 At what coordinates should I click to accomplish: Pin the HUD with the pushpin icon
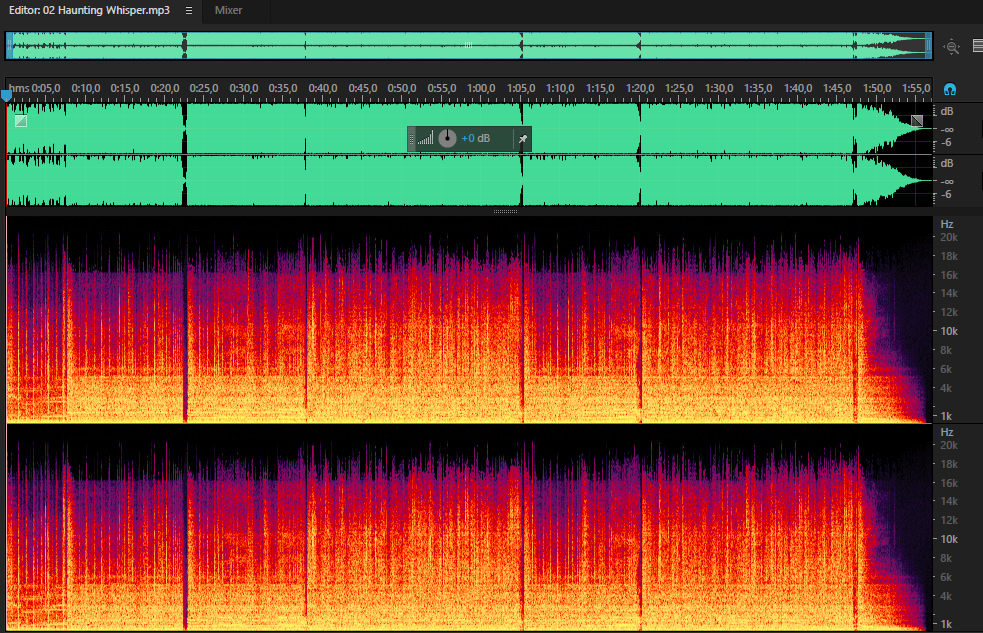(522, 139)
